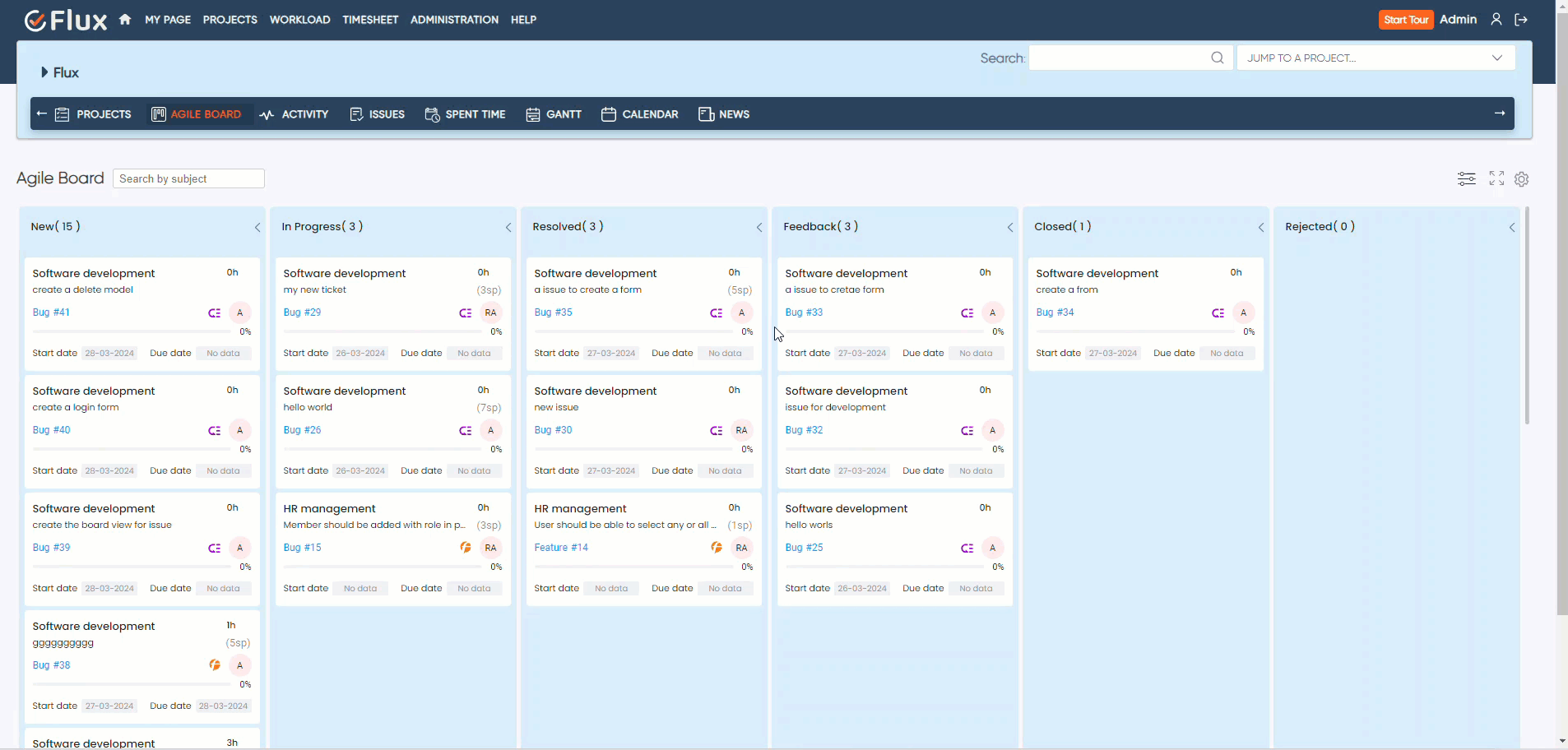Image resolution: width=1568 pixels, height=750 pixels.
Task: Open the board filter options icon
Action: tap(1466, 178)
